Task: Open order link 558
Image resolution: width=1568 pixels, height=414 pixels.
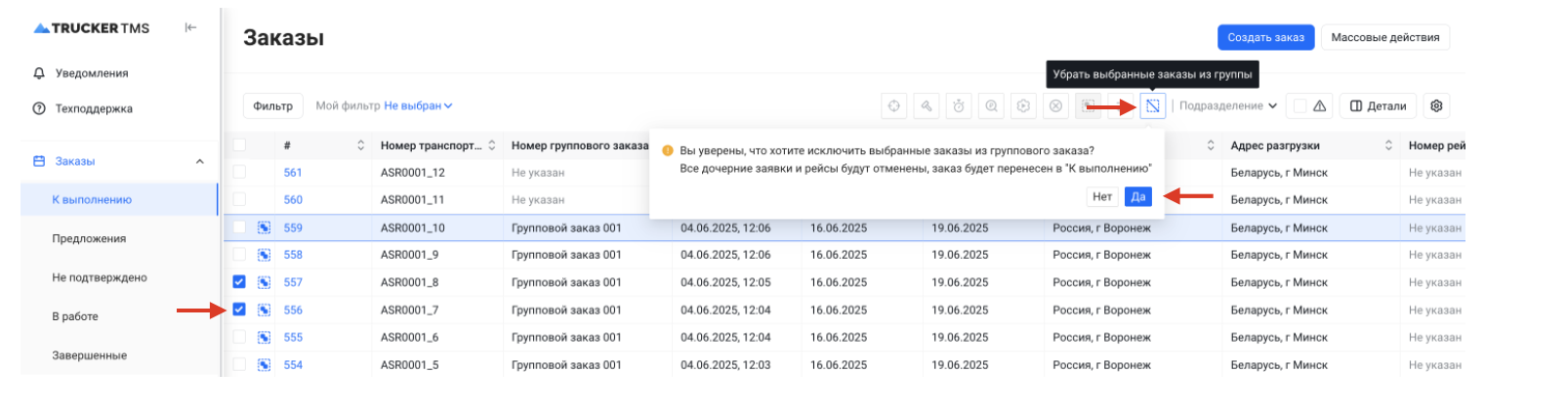Action: click(x=293, y=255)
